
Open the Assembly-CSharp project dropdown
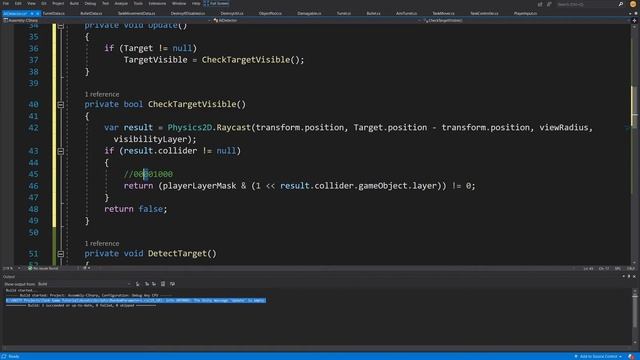[107, 20]
